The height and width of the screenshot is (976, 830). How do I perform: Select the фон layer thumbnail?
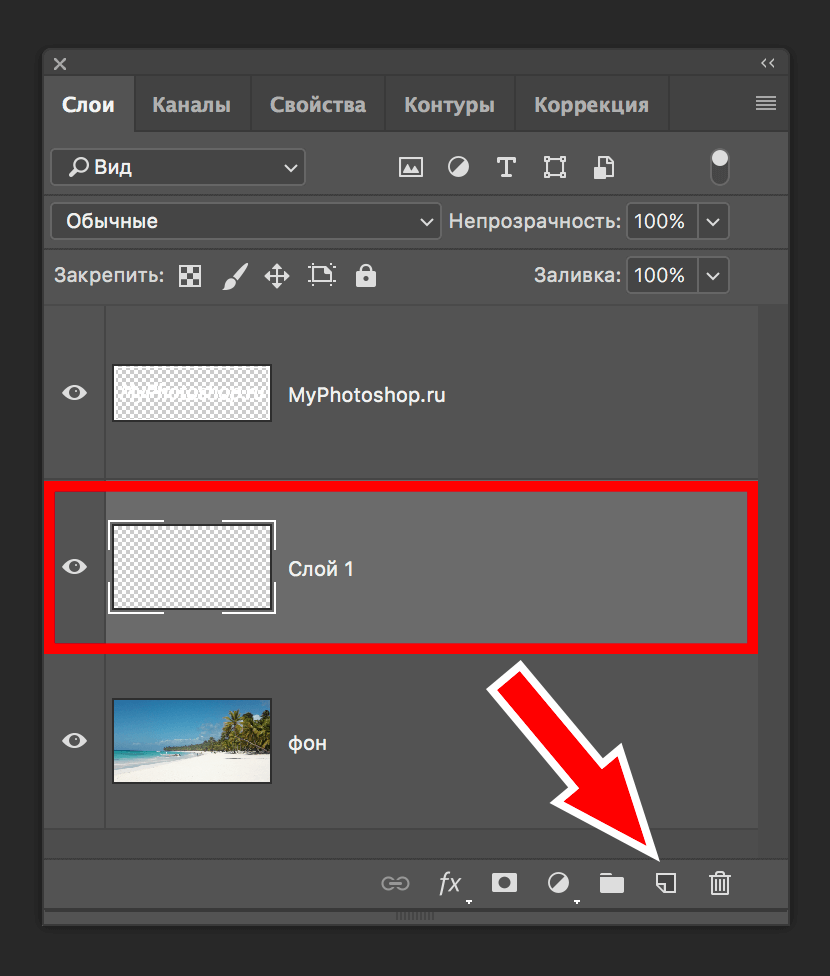pos(192,740)
